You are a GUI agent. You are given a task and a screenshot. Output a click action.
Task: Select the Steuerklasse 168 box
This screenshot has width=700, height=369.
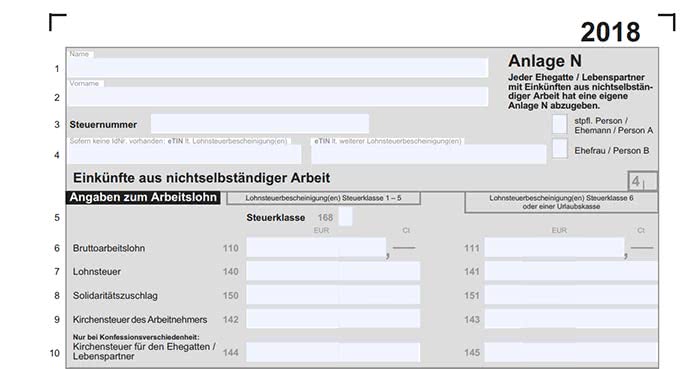(x=346, y=217)
